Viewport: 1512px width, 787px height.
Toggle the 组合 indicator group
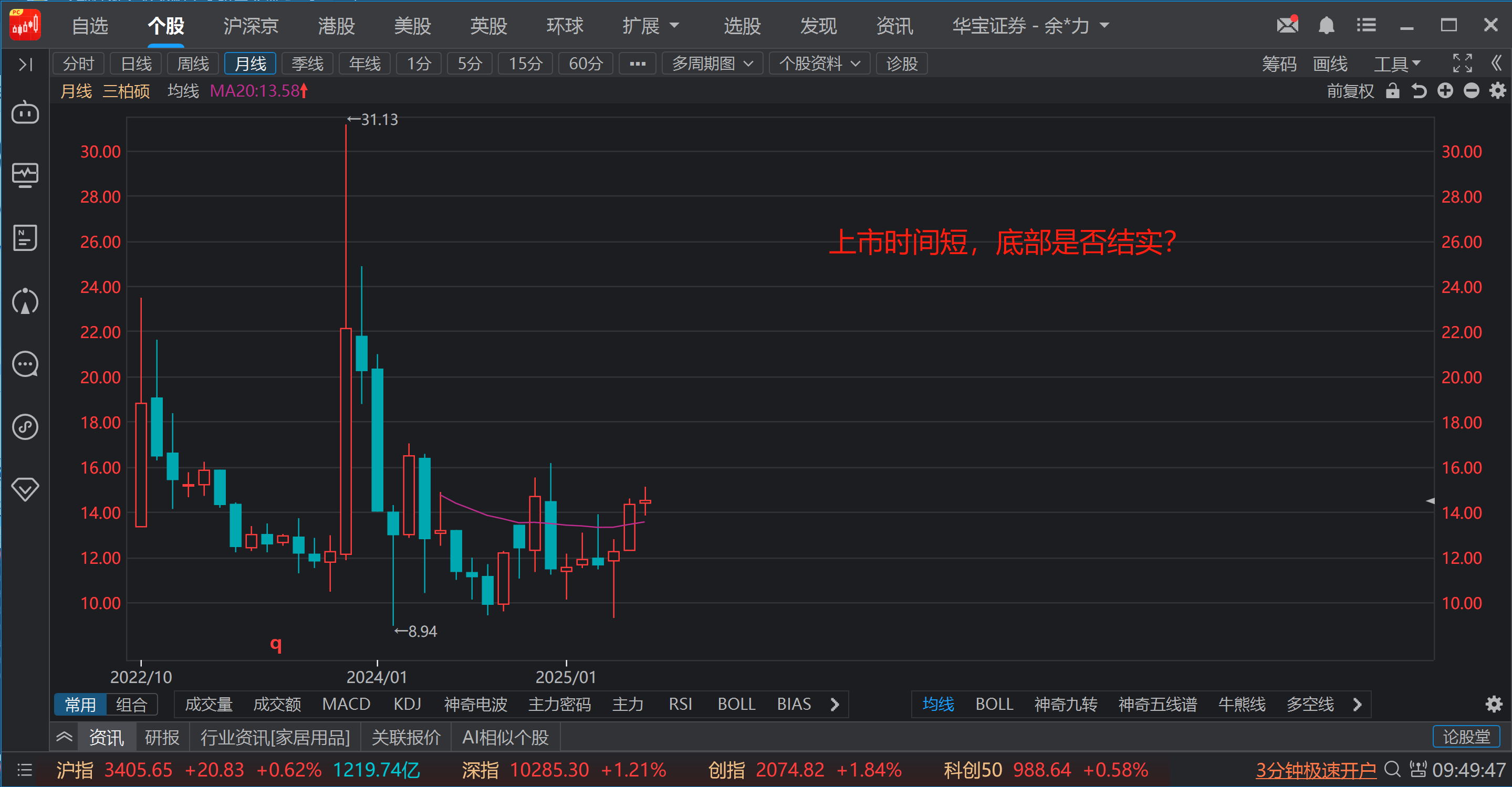click(131, 704)
